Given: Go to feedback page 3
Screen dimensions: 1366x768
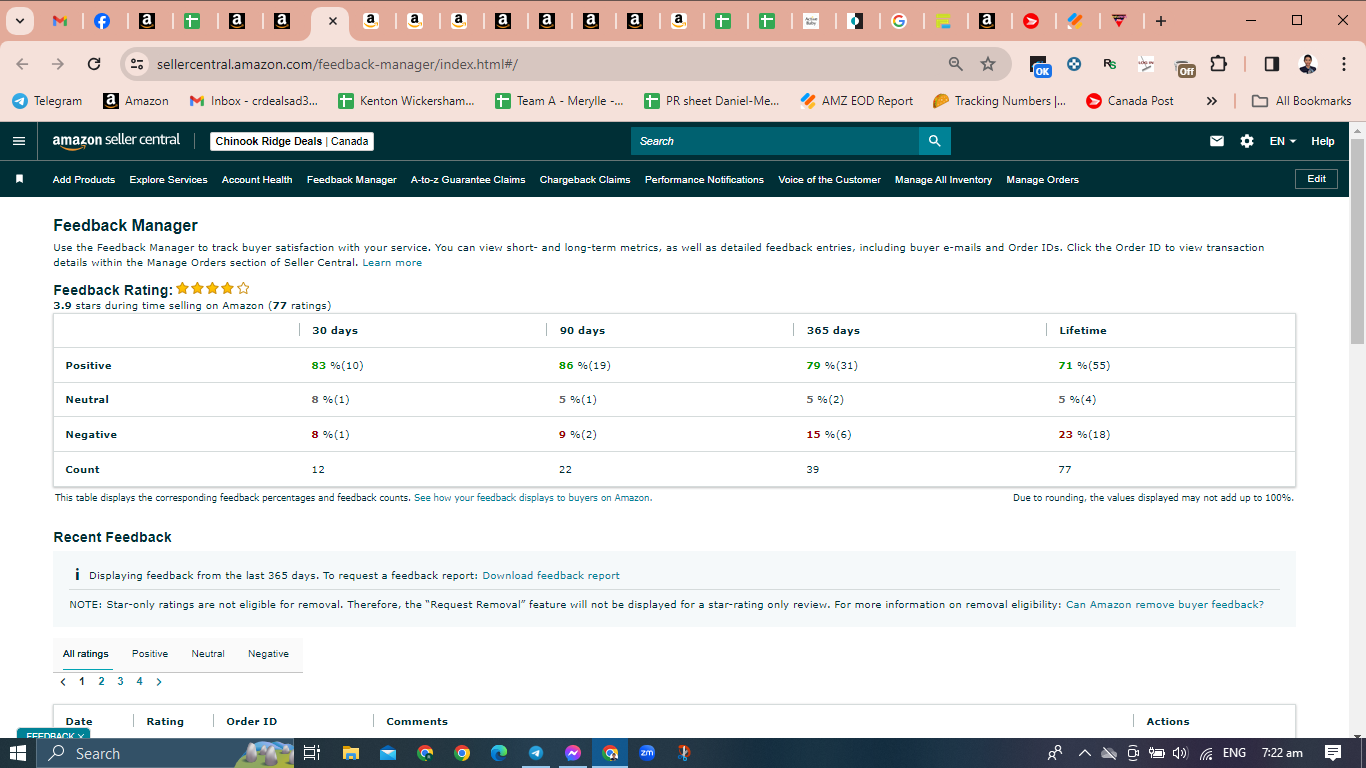Looking at the screenshot, I should point(120,681).
